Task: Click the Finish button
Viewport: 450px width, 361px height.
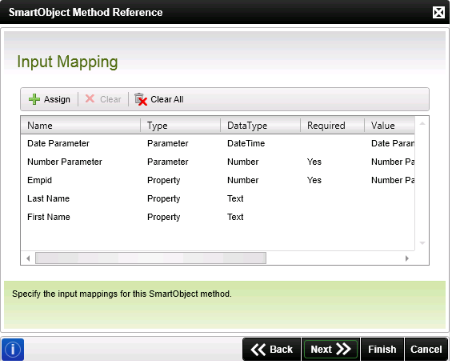Action: 382,349
